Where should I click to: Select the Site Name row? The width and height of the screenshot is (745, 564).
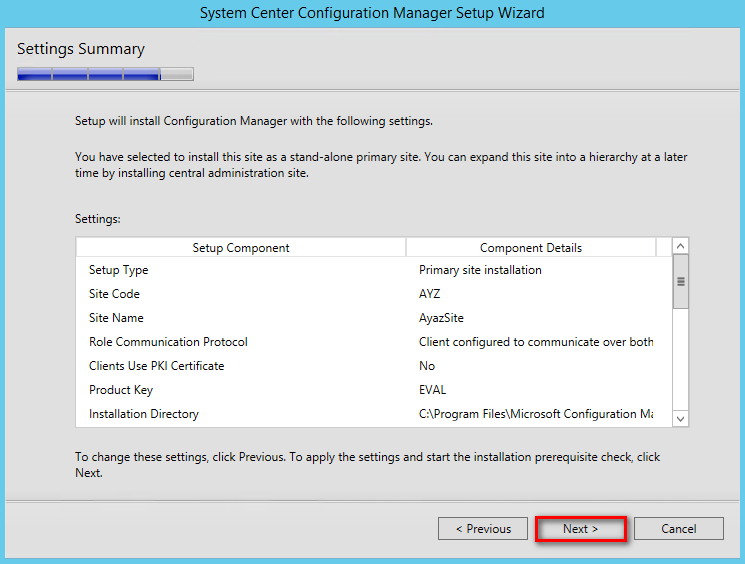tap(374, 318)
